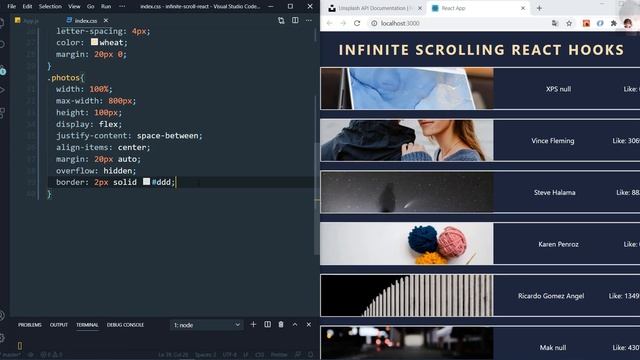Screen dimensions: 640x360
Task: Click the site information icon beside localhost
Action: point(374,23)
